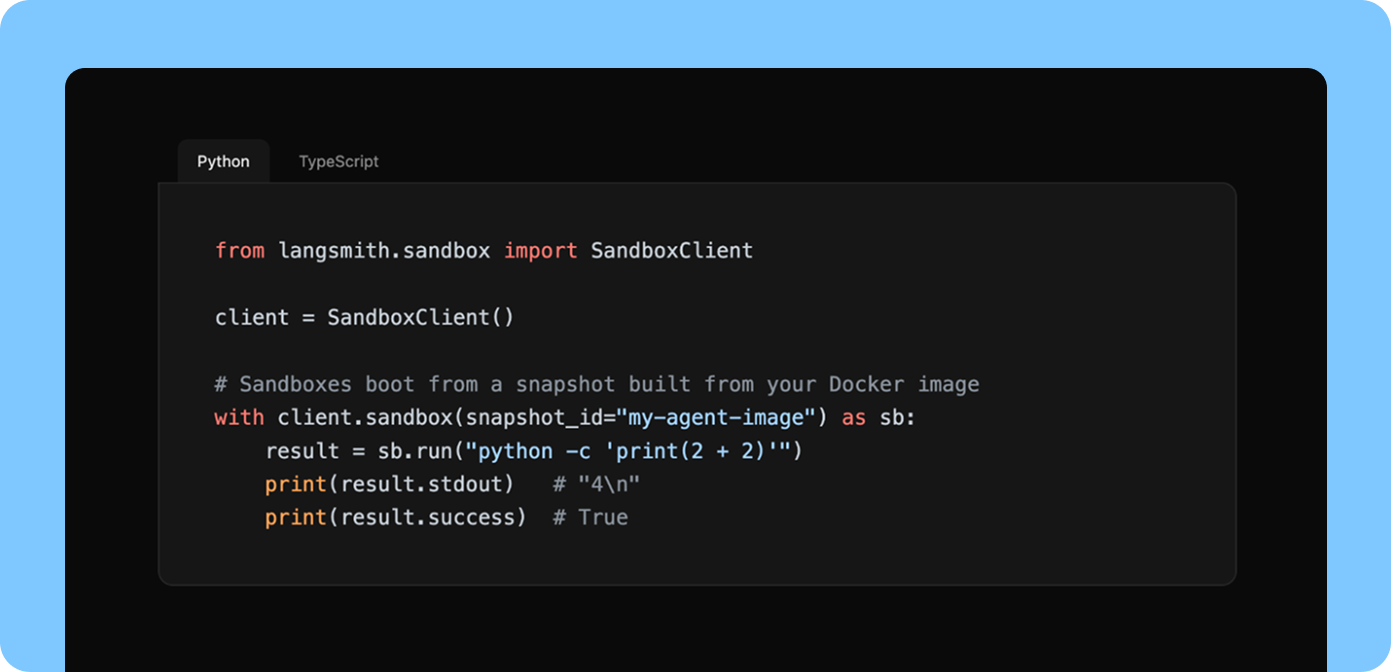The height and width of the screenshot is (672, 1391).
Task: Click the 'with' keyword
Action: [x=240, y=417]
